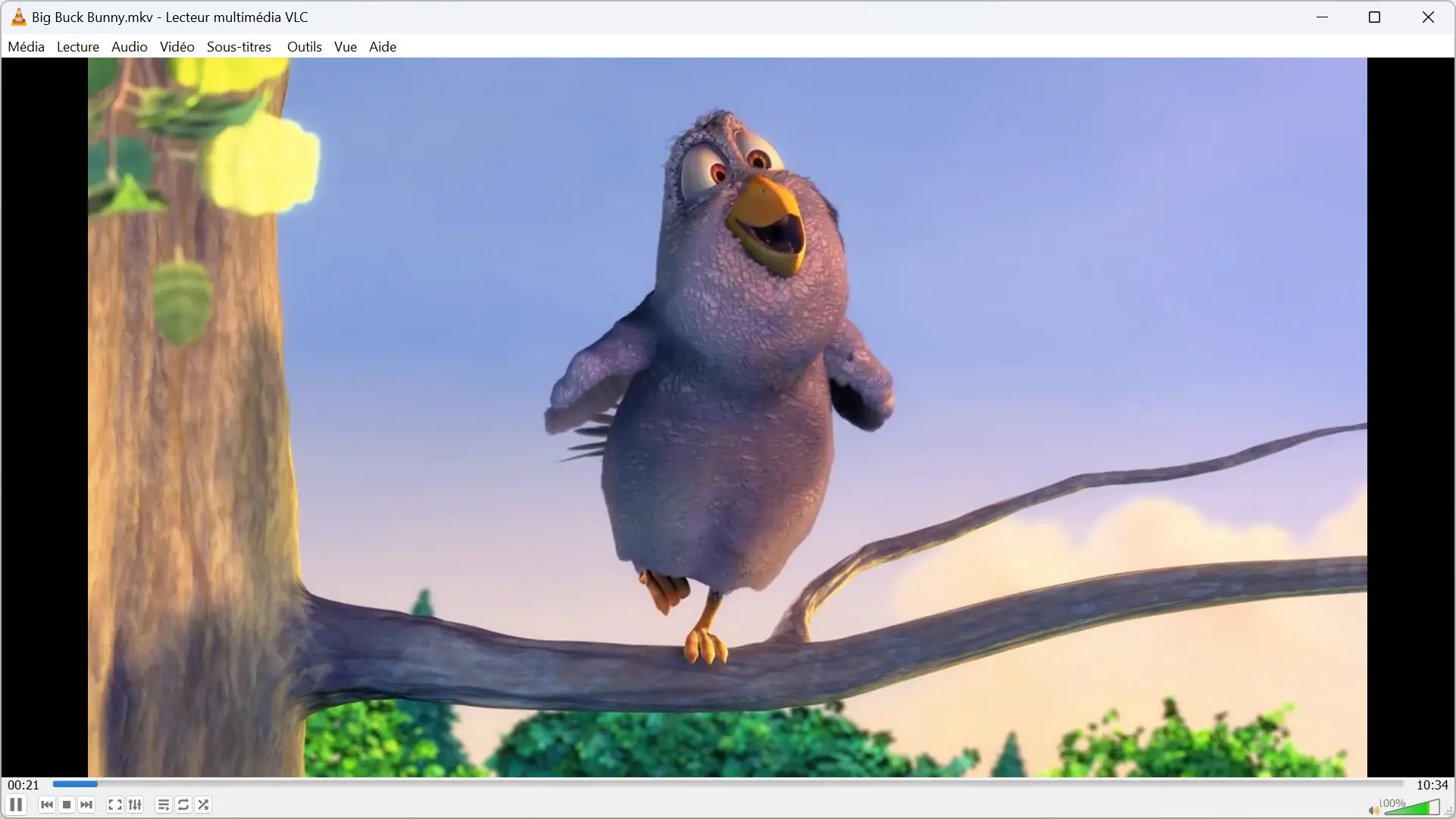This screenshot has height=819, width=1456.
Task: Click the VLC cone title bar icon
Action: point(18,17)
